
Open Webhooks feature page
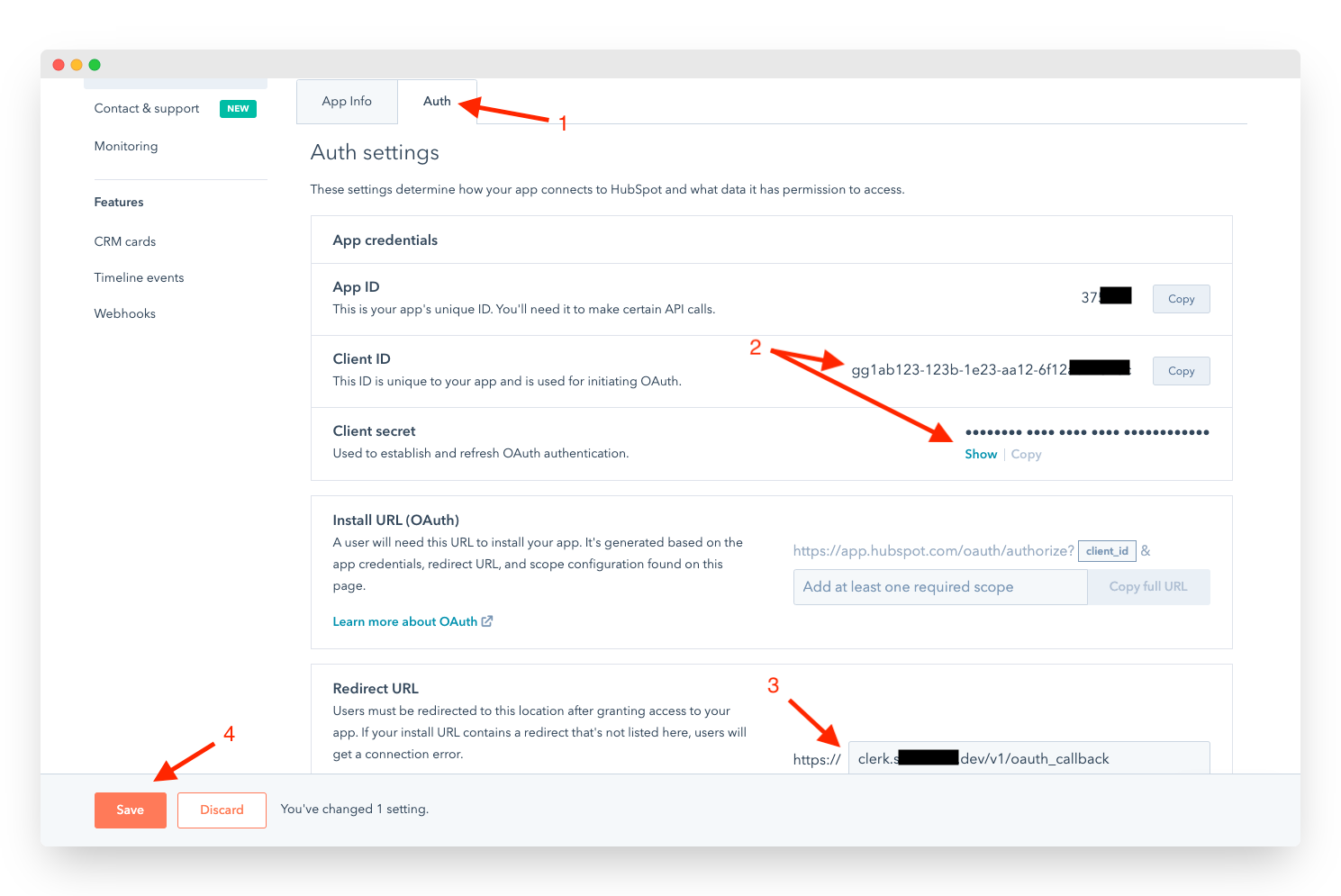[125, 313]
